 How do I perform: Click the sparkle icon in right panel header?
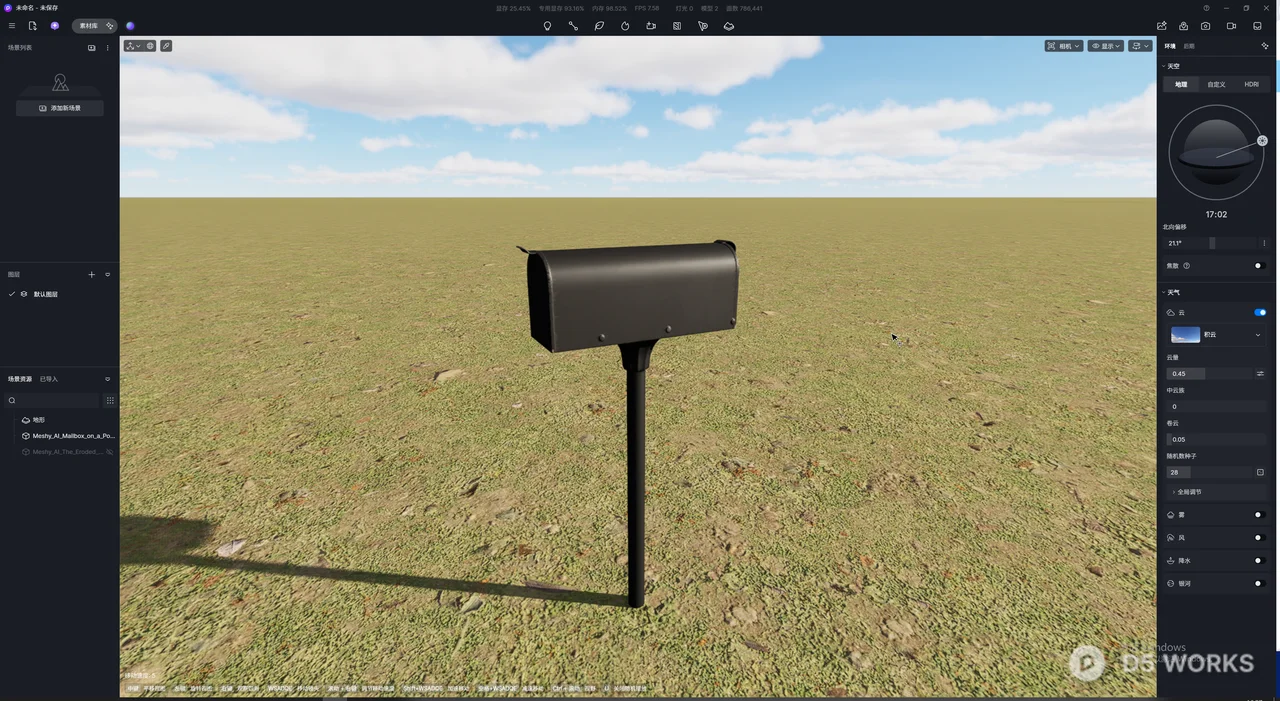point(1265,46)
